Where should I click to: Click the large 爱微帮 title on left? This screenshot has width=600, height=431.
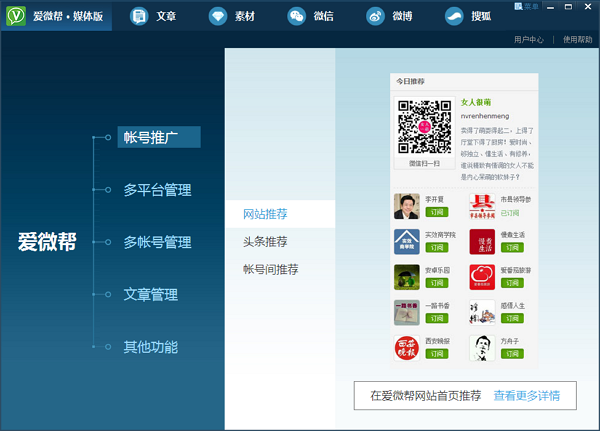[47, 242]
